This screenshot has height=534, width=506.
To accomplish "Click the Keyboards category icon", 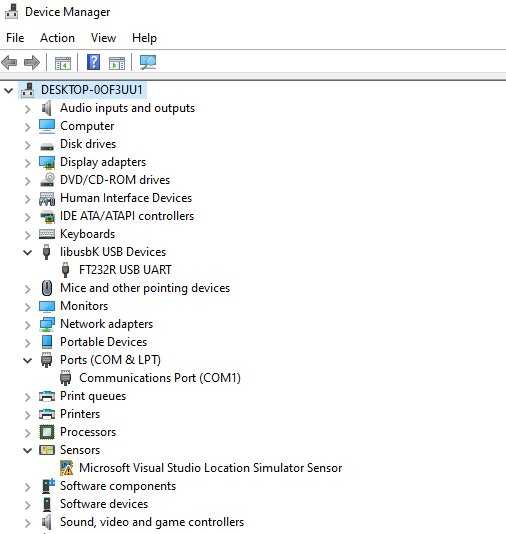I will [x=47, y=234].
